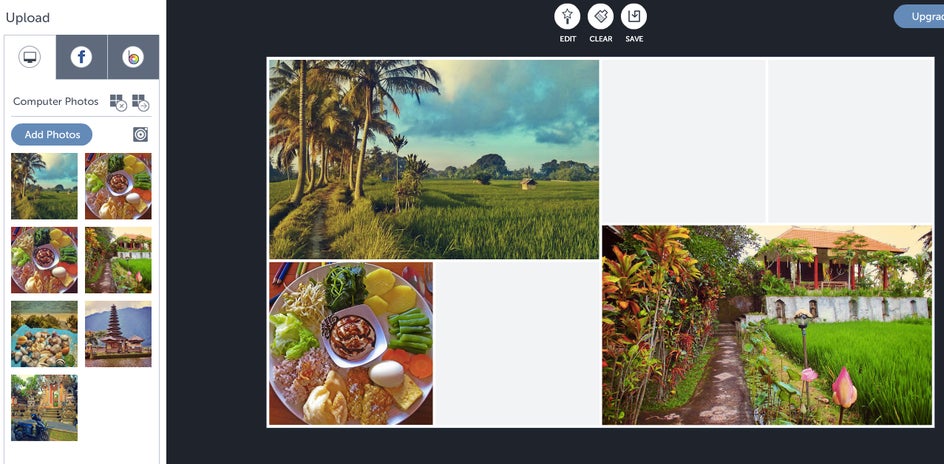Select the palm tree rice field thumbnail

(x=44, y=185)
